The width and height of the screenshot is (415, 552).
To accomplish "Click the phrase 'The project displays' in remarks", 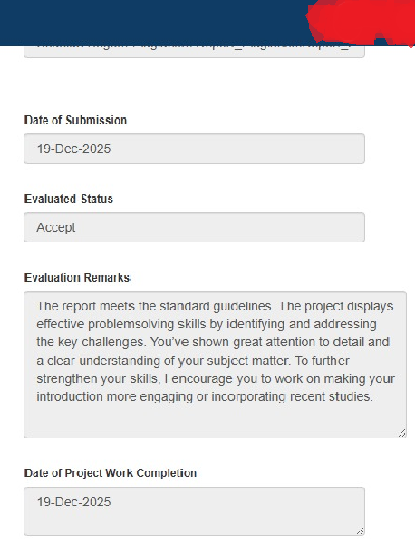I will point(337,306).
